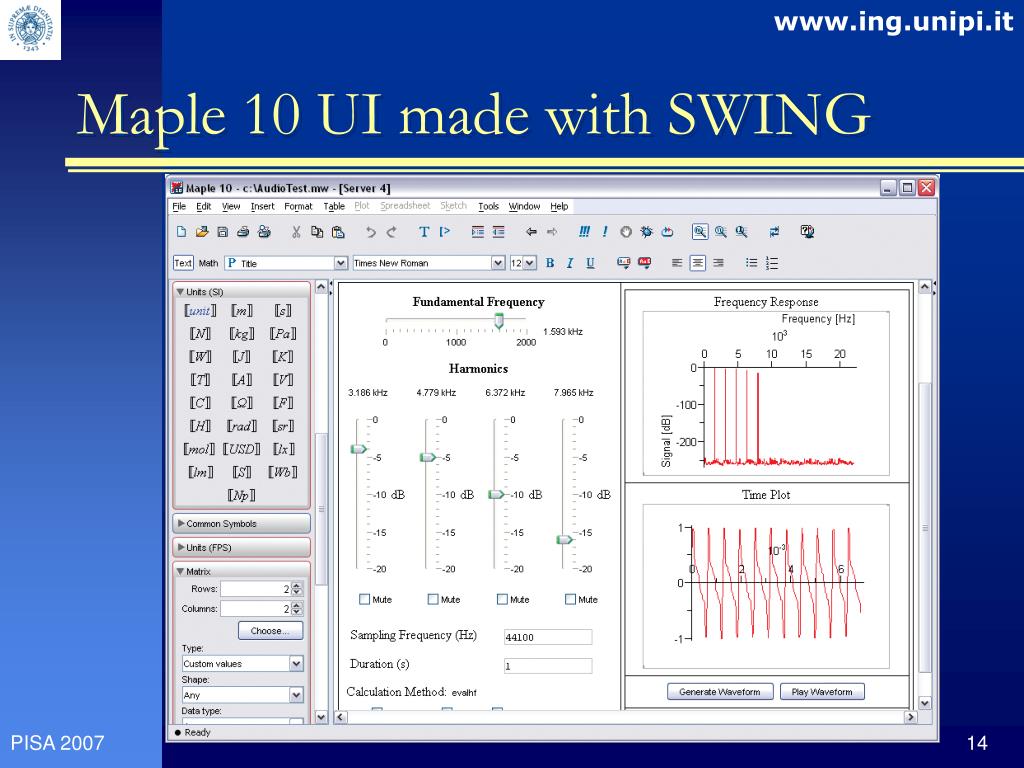
Task: Apply bold formatting with B icon
Action: (550, 263)
